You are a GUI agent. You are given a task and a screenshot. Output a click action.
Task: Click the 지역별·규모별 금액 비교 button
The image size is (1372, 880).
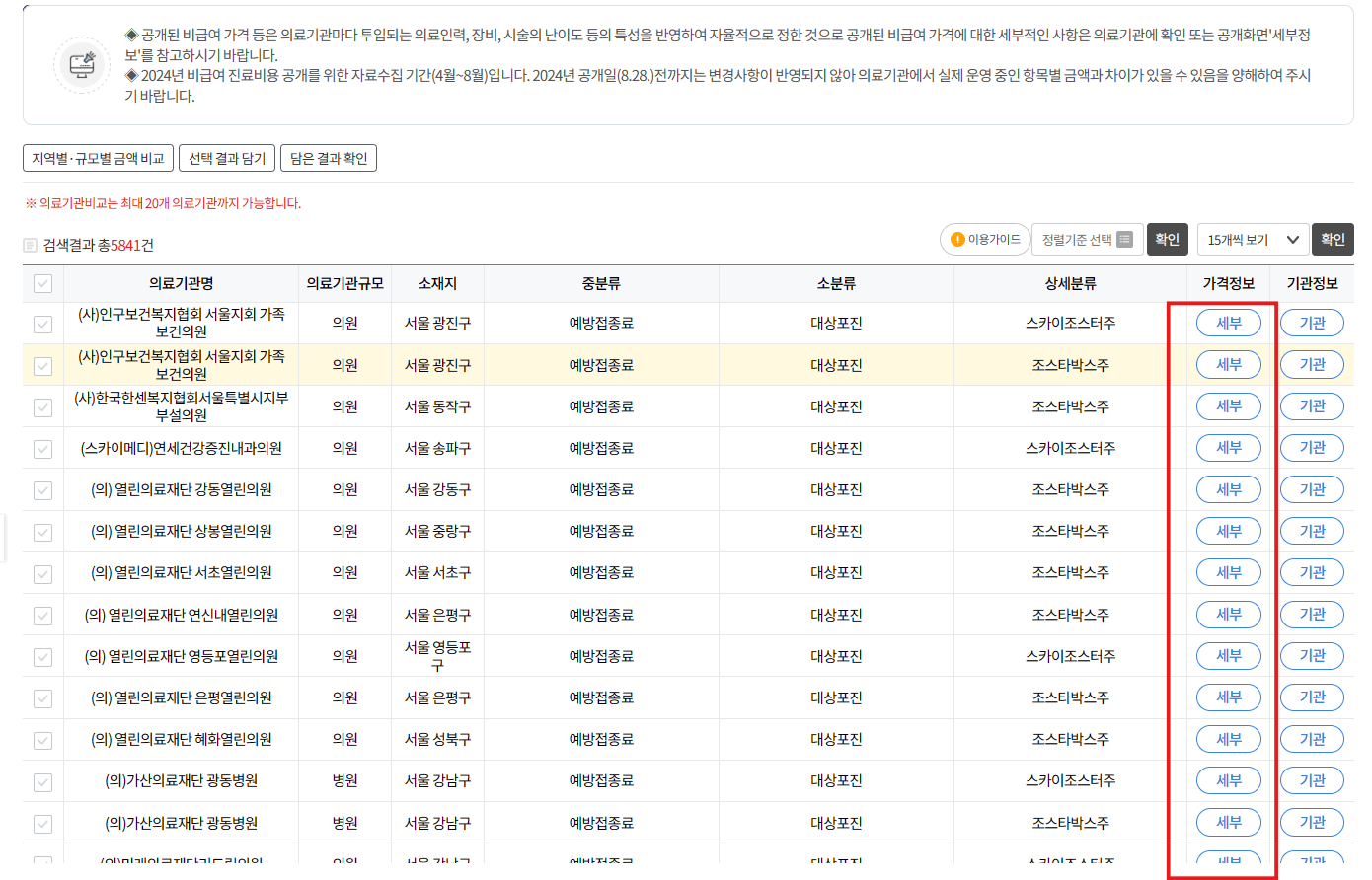(97, 157)
